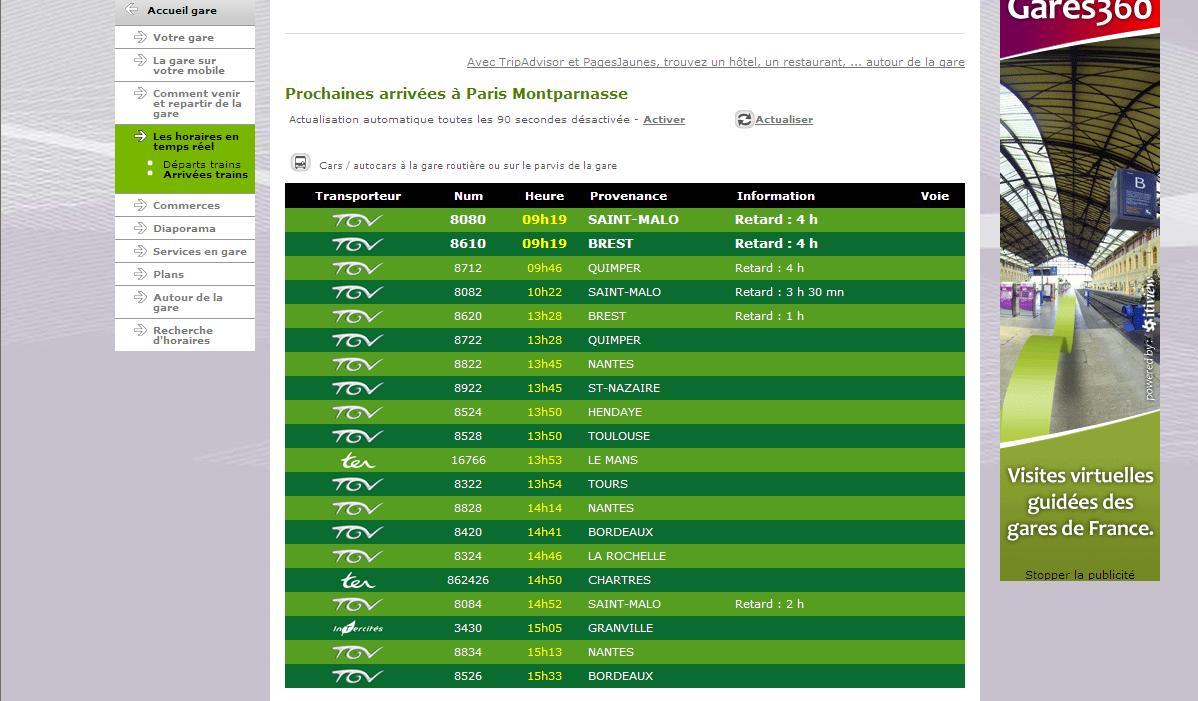Activate automatic refresh via Activer link
1198x701 pixels.
tap(664, 120)
